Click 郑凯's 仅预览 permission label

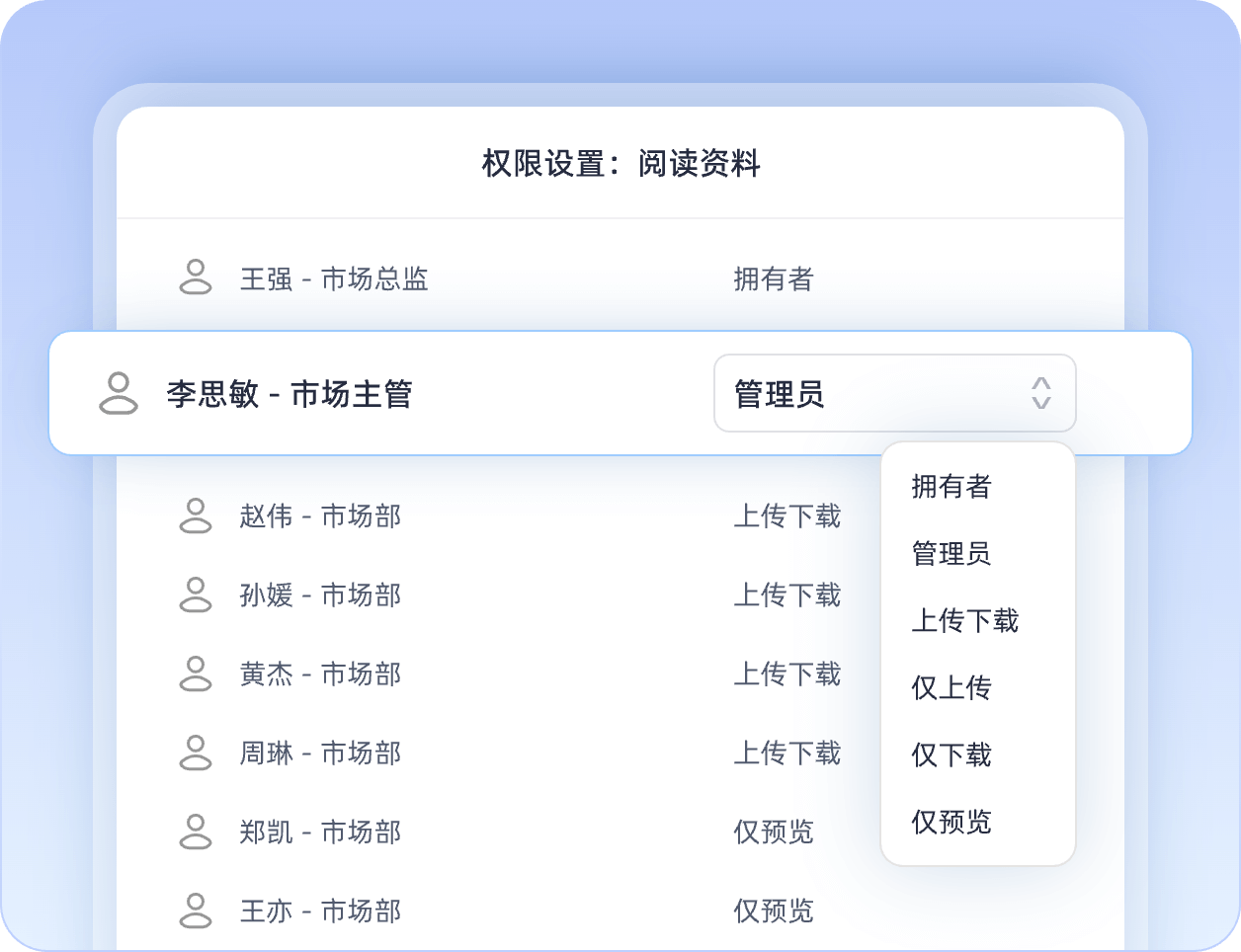pos(773,832)
